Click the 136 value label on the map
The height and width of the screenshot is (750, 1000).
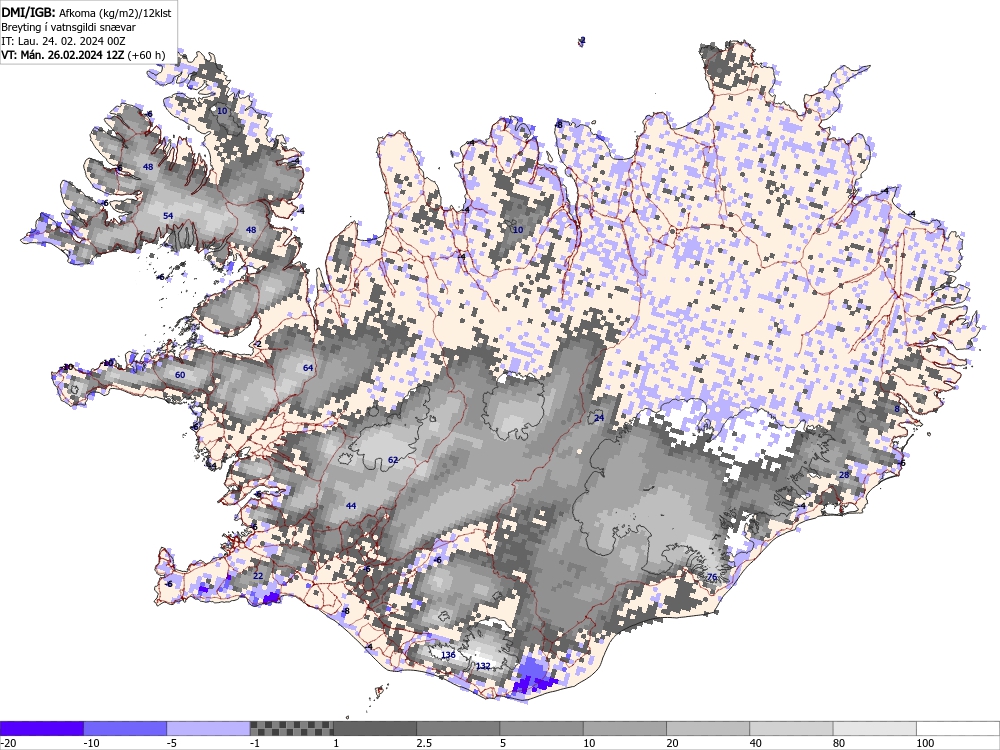448,655
